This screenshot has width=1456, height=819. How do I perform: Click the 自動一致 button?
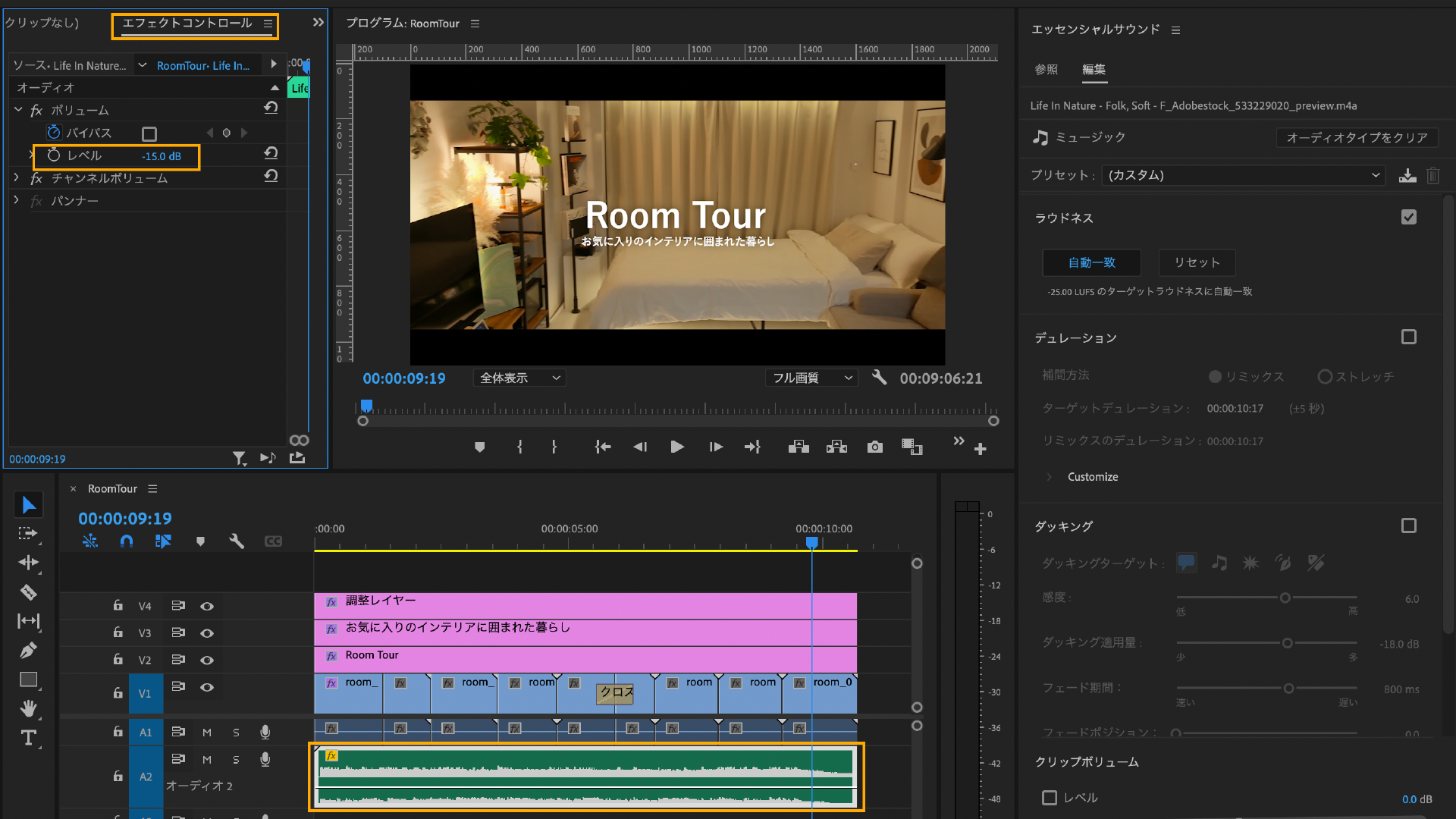coord(1091,262)
